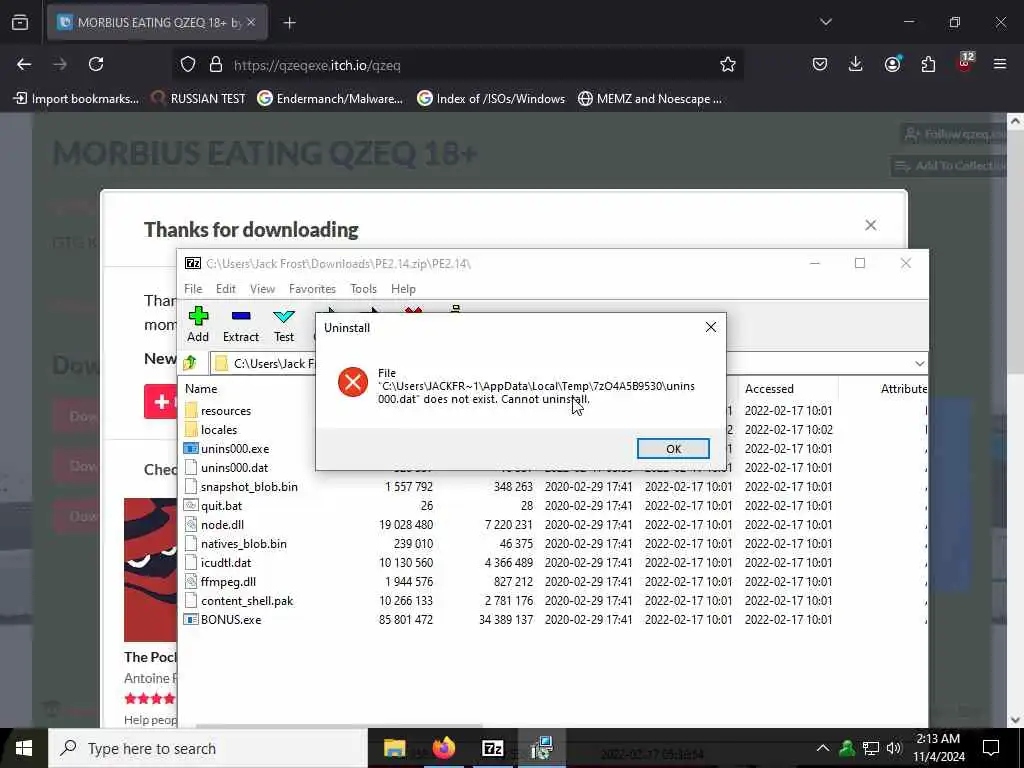This screenshot has width=1024, height=768.
Task: Reload the page in Firefox
Action: (96, 64)
